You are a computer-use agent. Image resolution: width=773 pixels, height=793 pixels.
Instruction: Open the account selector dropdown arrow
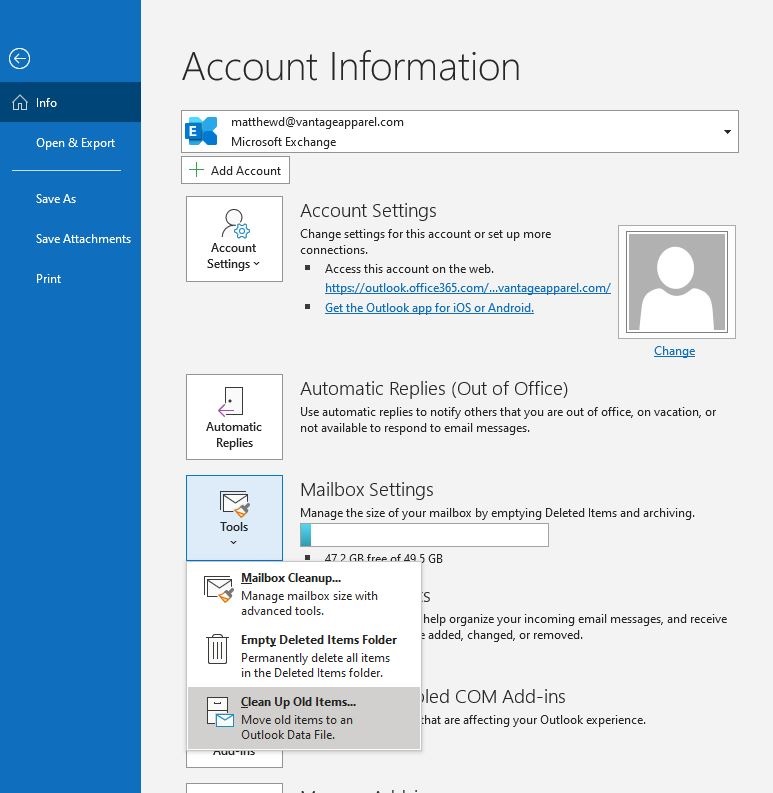point(727,131)
